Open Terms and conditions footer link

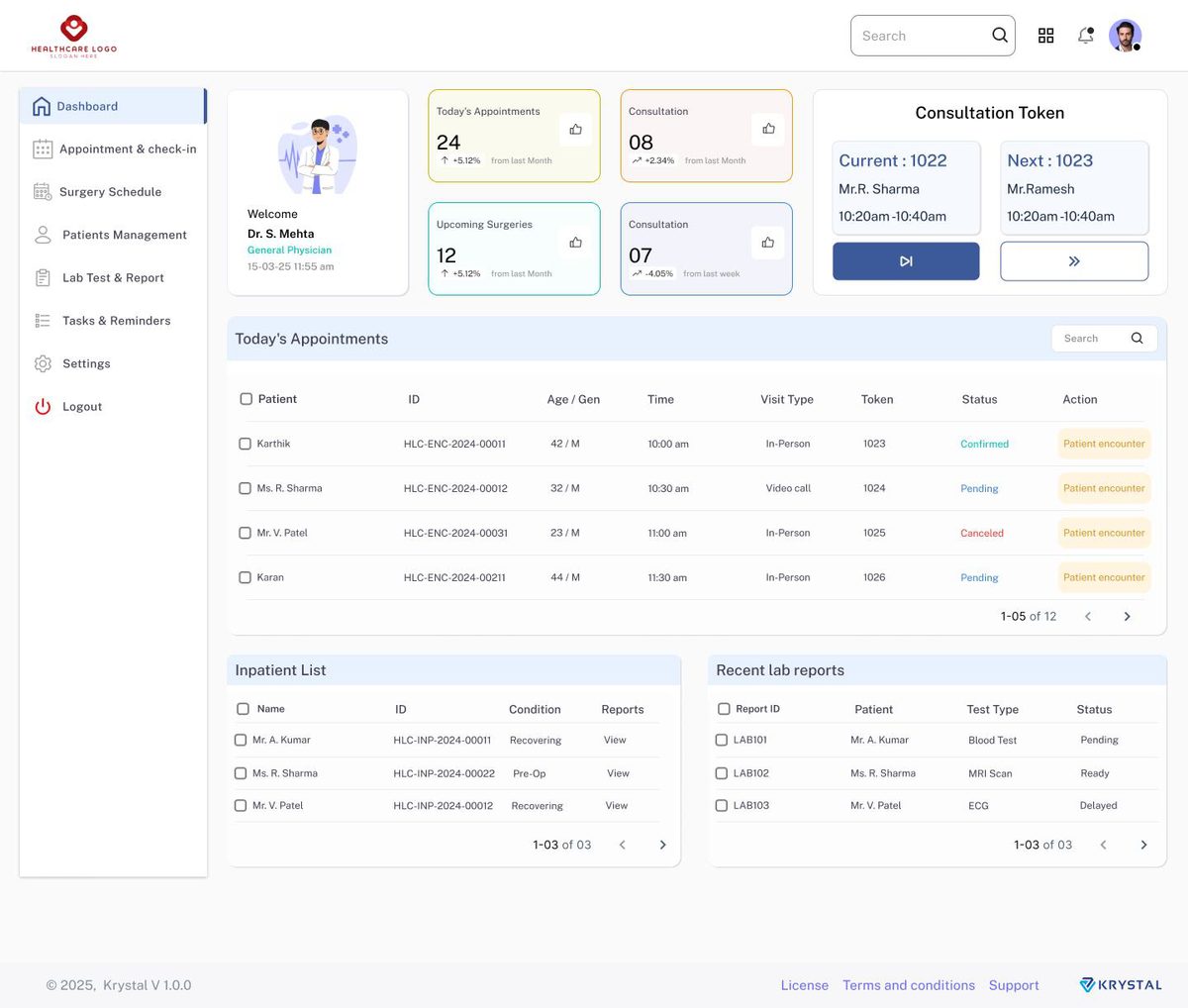909,985
